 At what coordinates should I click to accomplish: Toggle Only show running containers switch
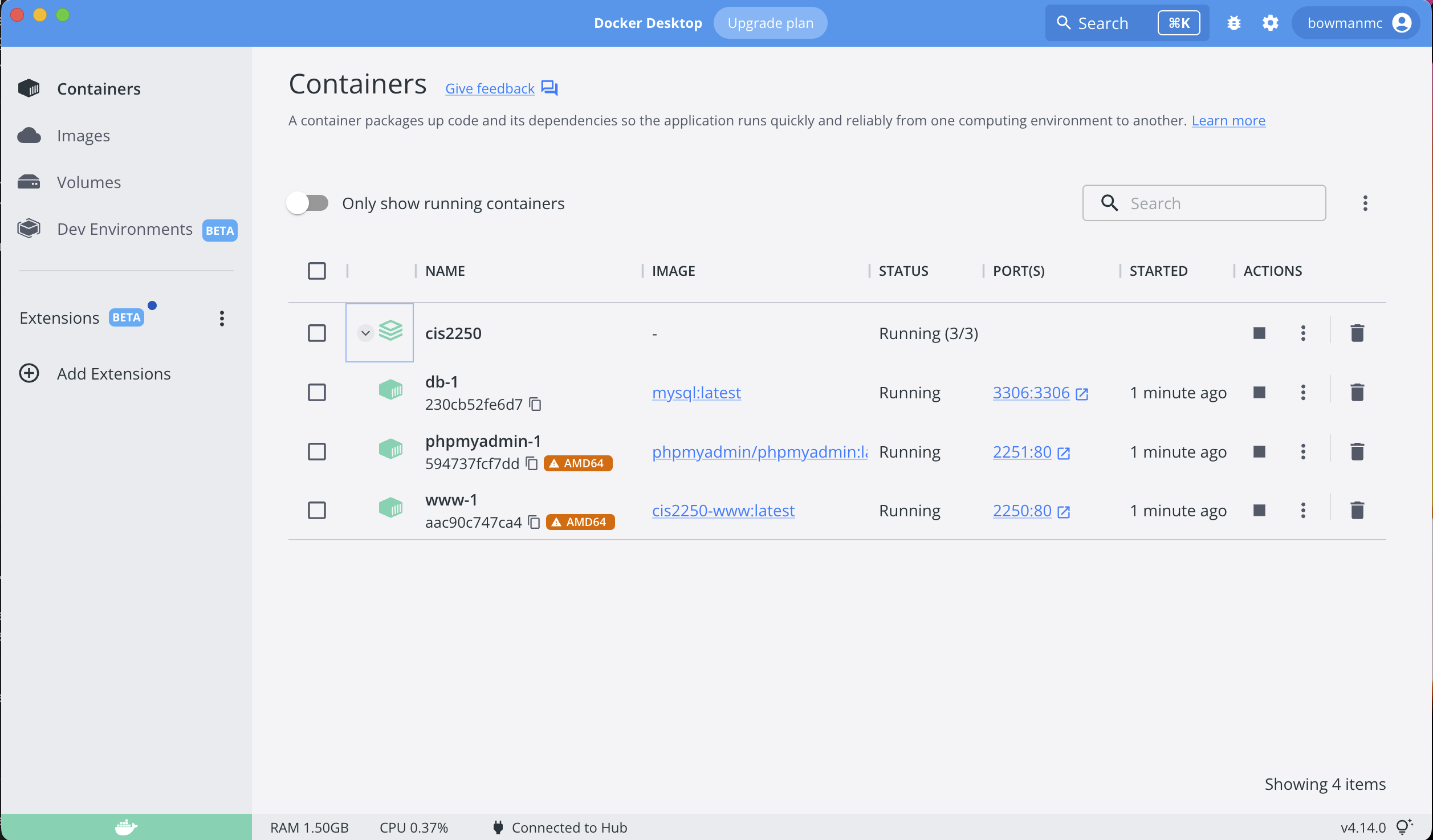tap(308, 203)
